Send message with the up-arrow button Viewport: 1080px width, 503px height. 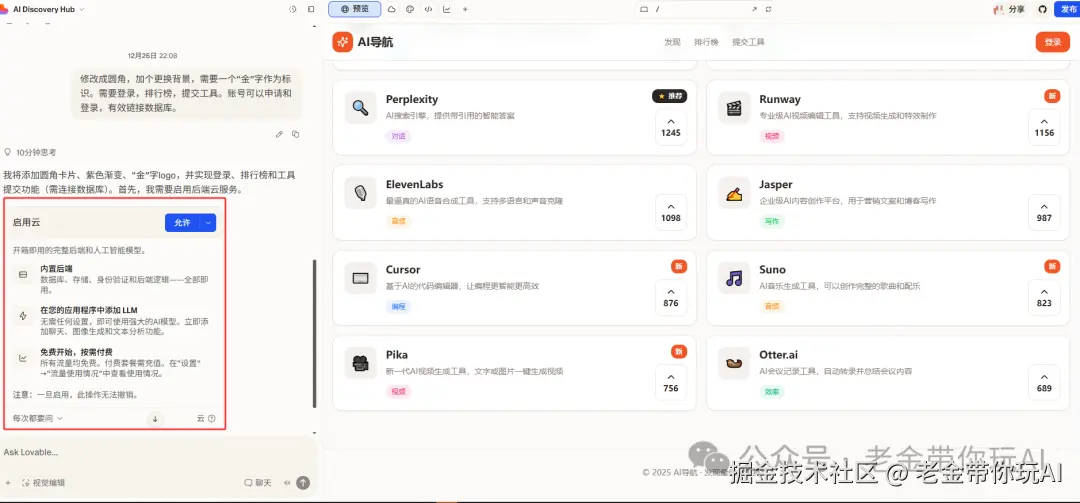click(303, 483)
